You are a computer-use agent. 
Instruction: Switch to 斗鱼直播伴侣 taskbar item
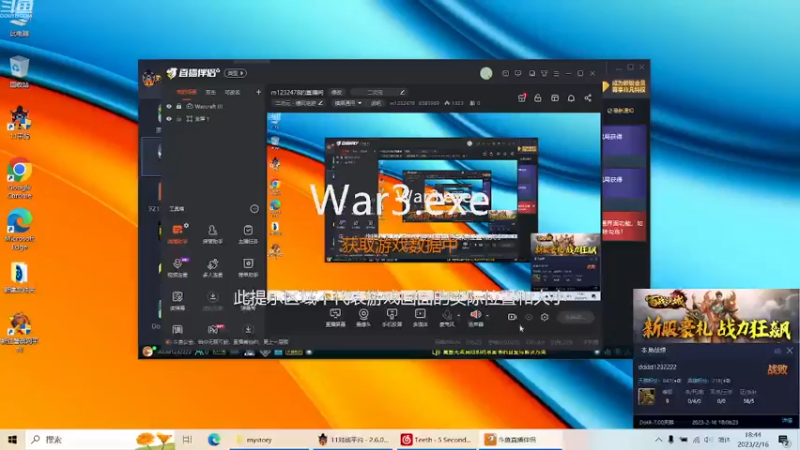[519, 440]
